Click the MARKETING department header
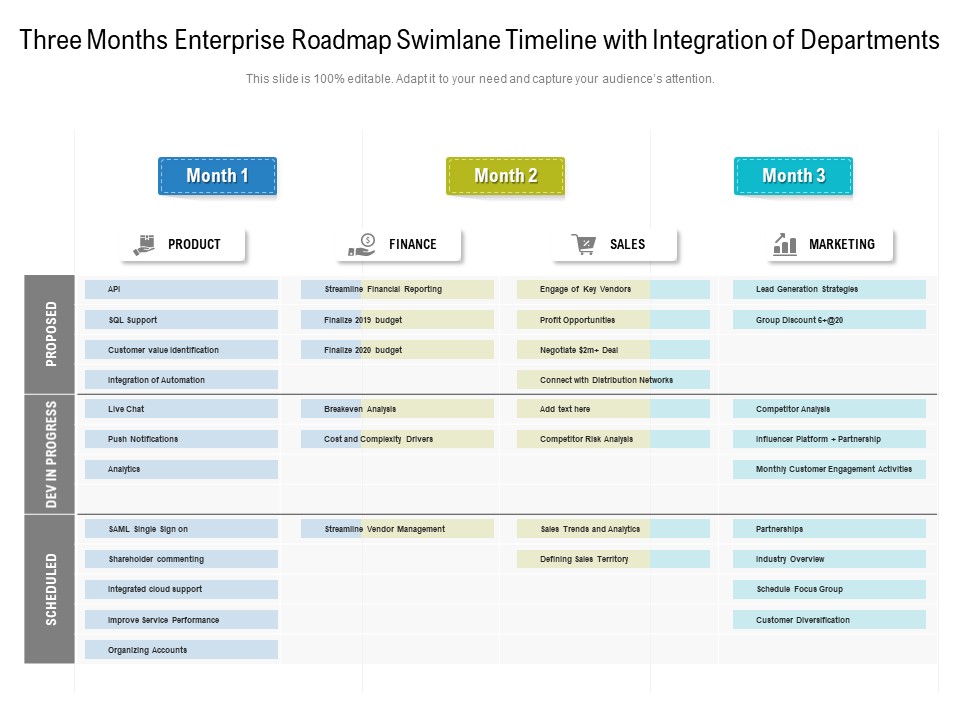 click(831, 244)
